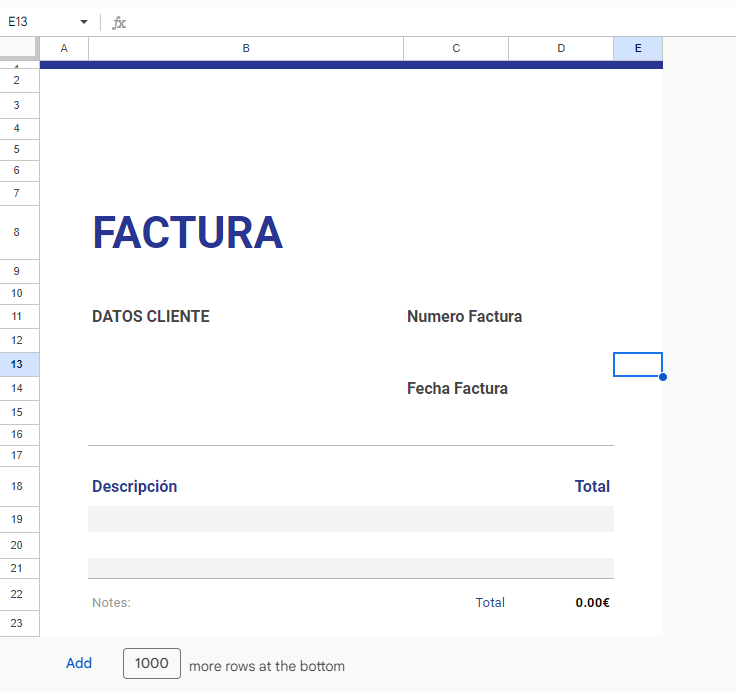Image resolution: width=736 pixels, height=692 pixels.
Task: Click the Name box showing E13
Action: pyautogui.click(x=40, y=22)
